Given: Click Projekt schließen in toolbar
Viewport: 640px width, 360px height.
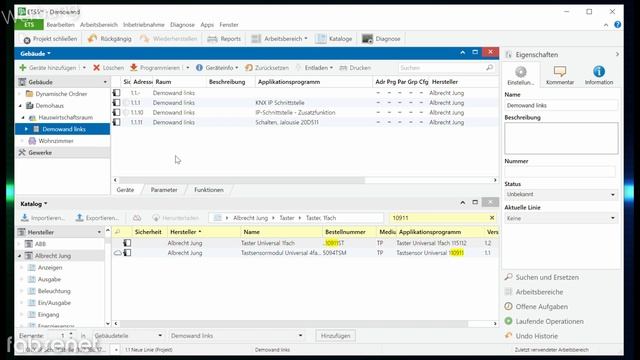Looking at the screenshot, I should pos(50,39).
